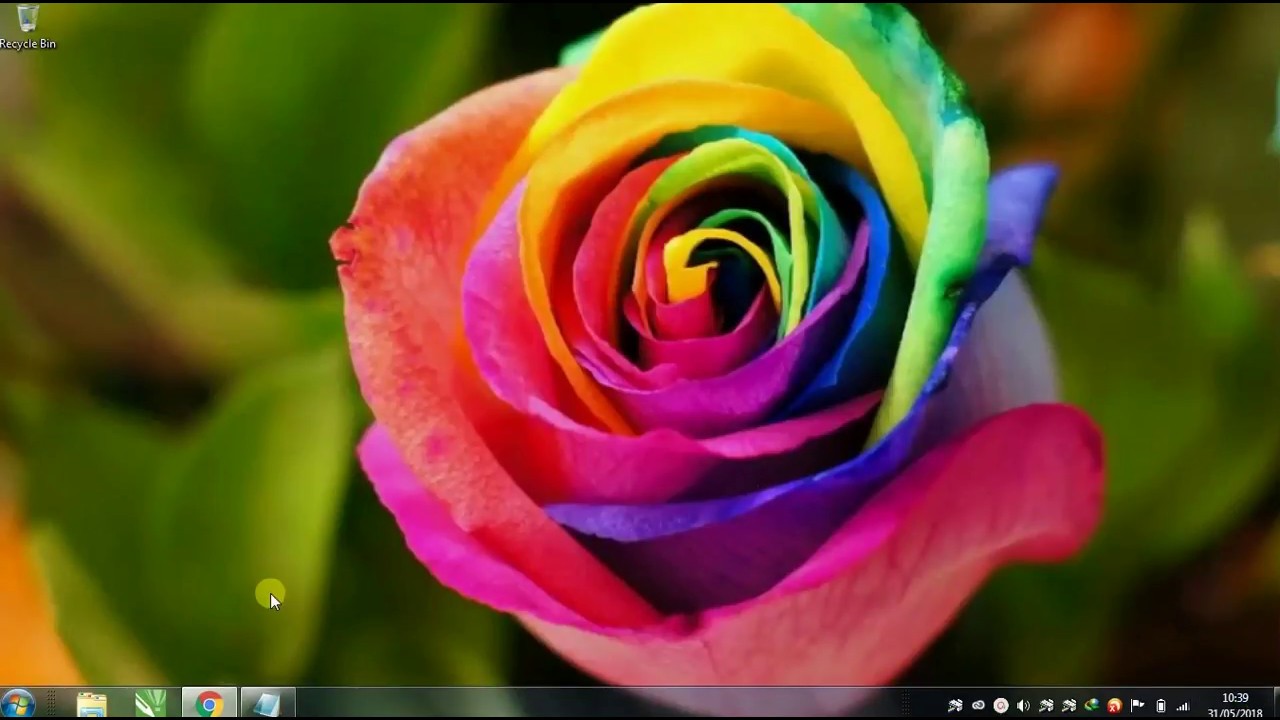Click the Recycle Bin text label
This screenshot has height=720, width=1280.
pos(27,44)
